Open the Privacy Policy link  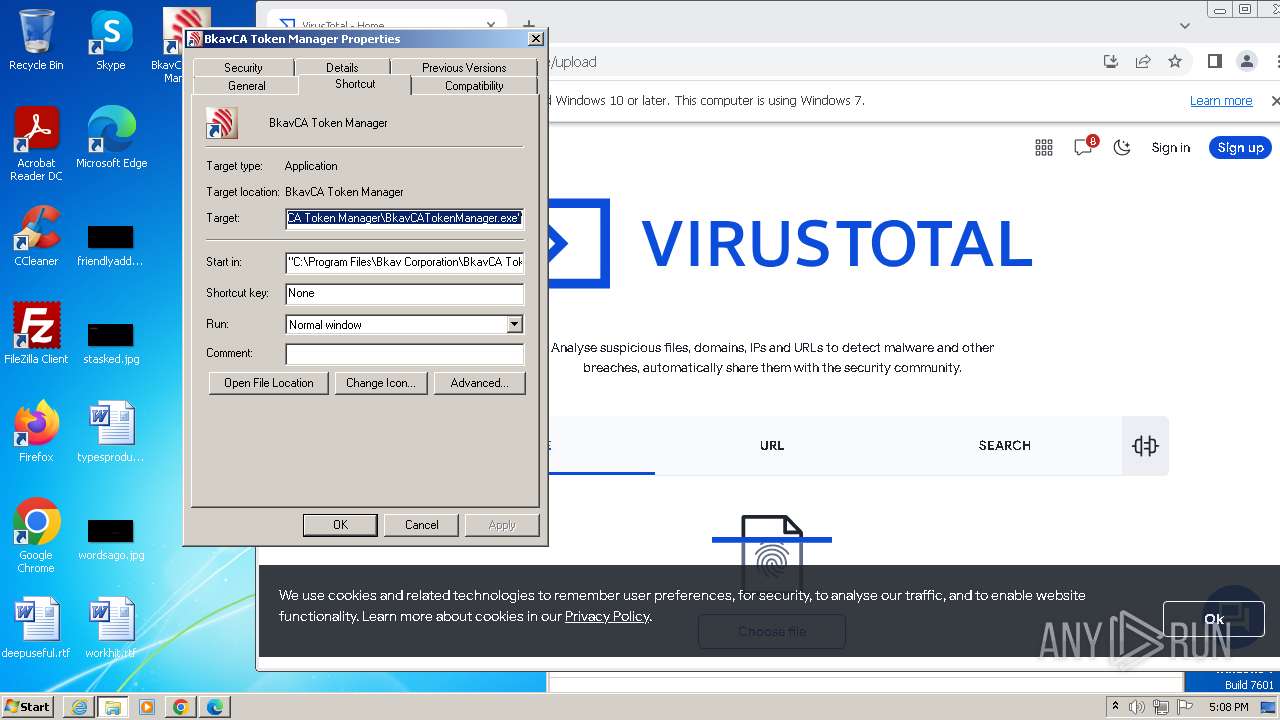coord(607,616)
